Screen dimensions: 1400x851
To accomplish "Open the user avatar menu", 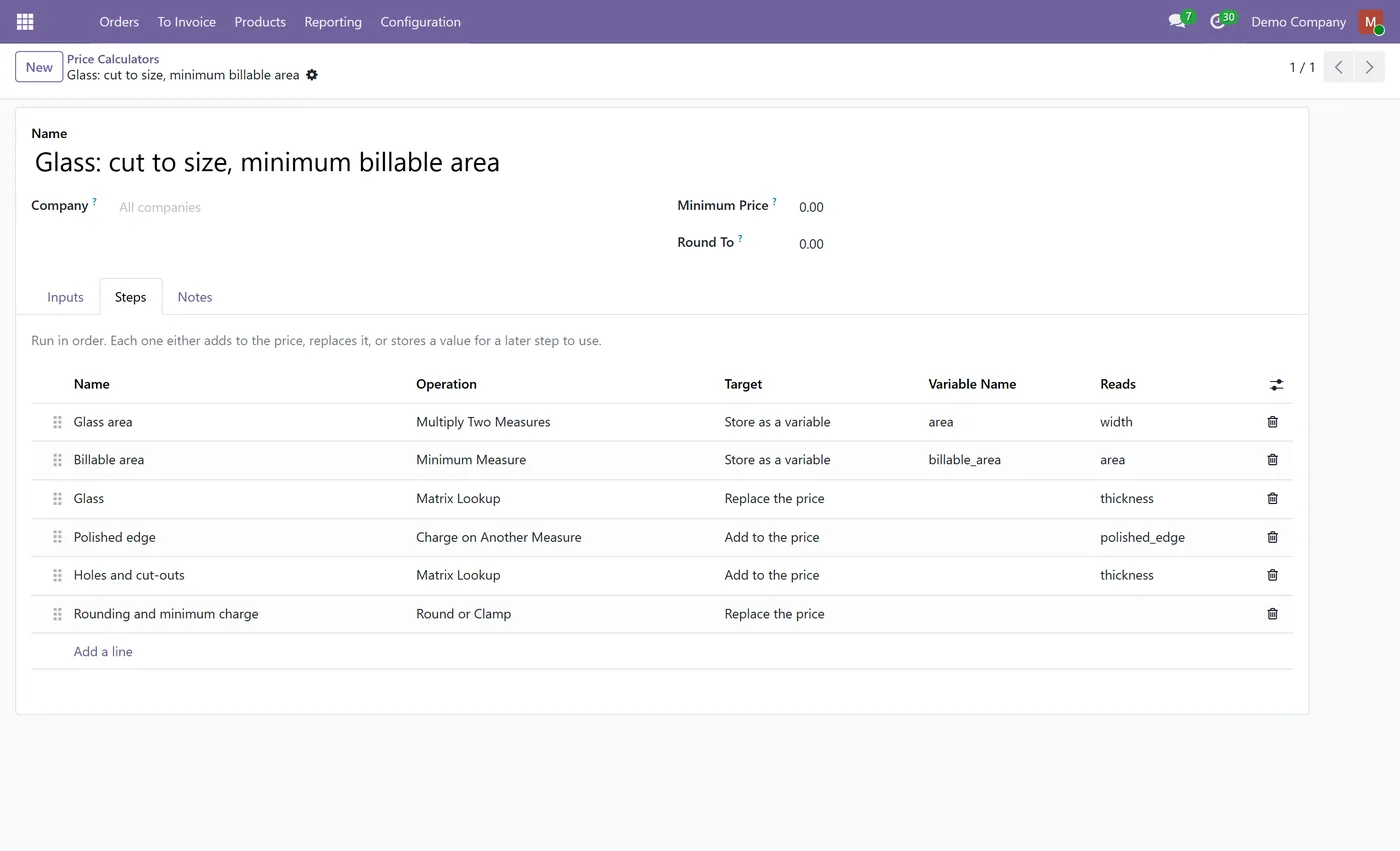I will (1370, 21).
